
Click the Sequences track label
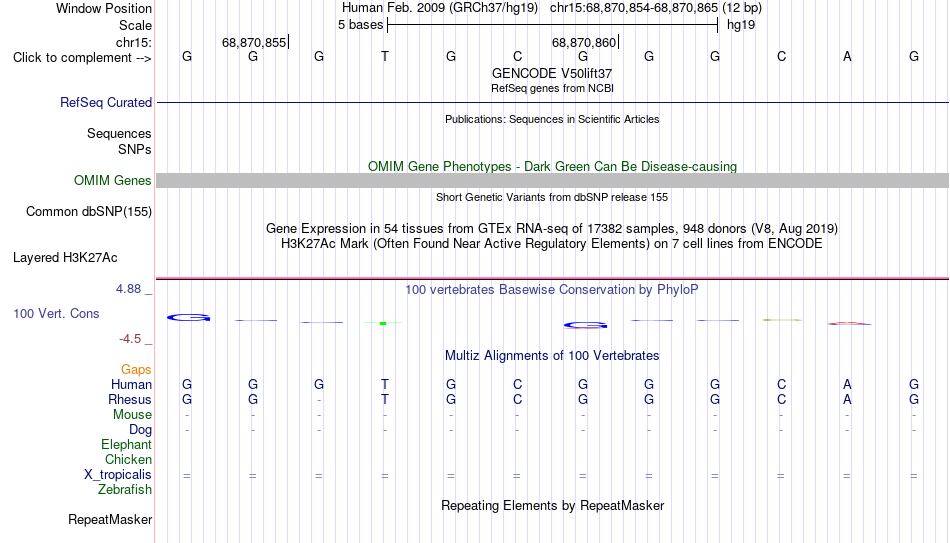click(119, 133)
